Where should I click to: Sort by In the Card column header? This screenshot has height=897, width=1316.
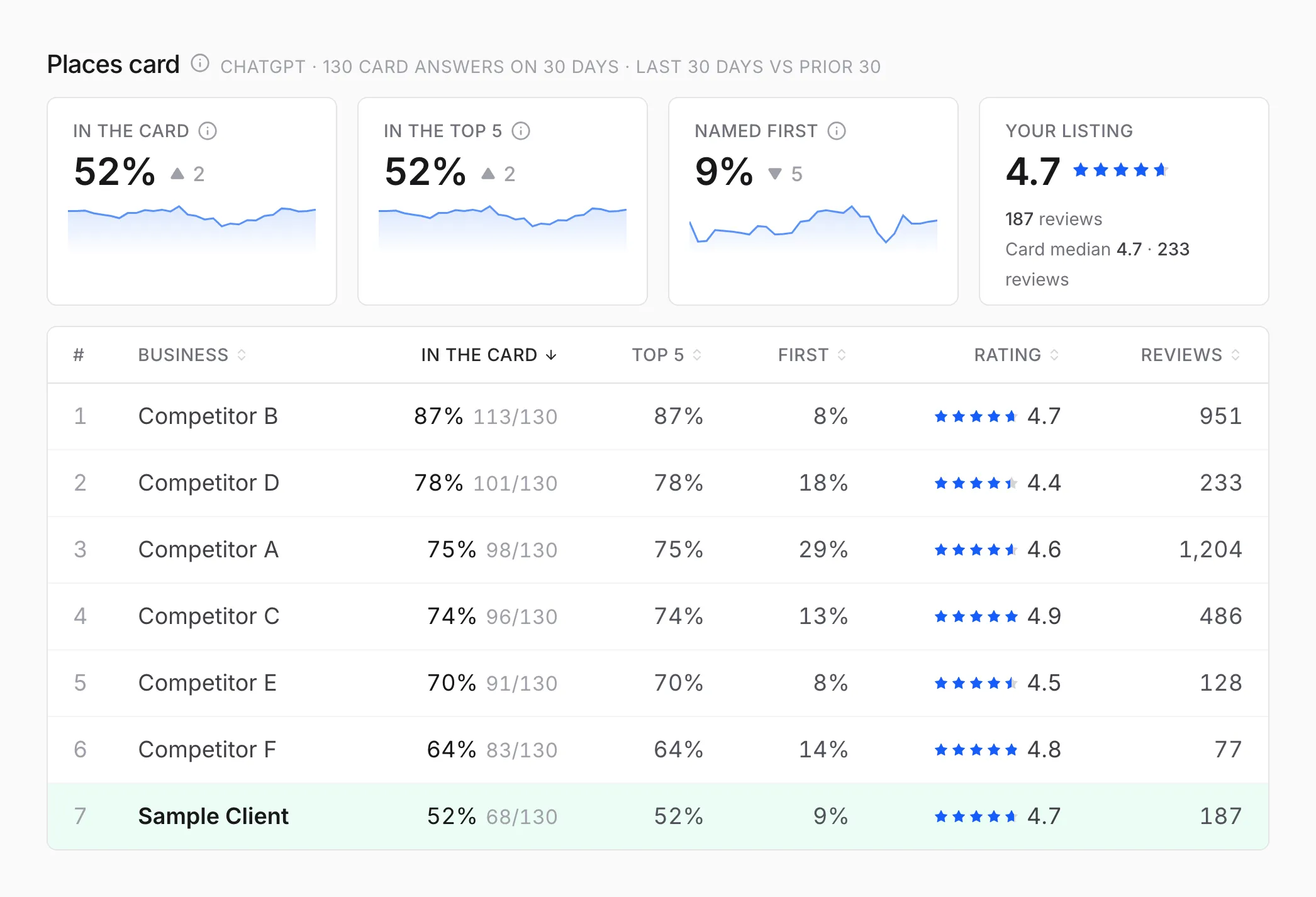coord(489,355)
